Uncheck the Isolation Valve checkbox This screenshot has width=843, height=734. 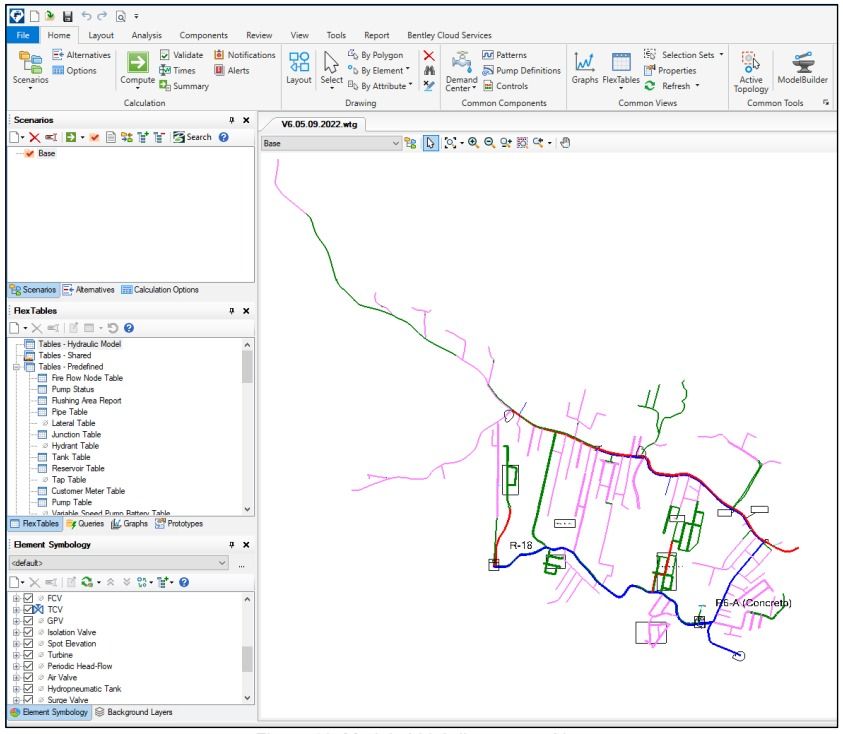pos(26,631)
